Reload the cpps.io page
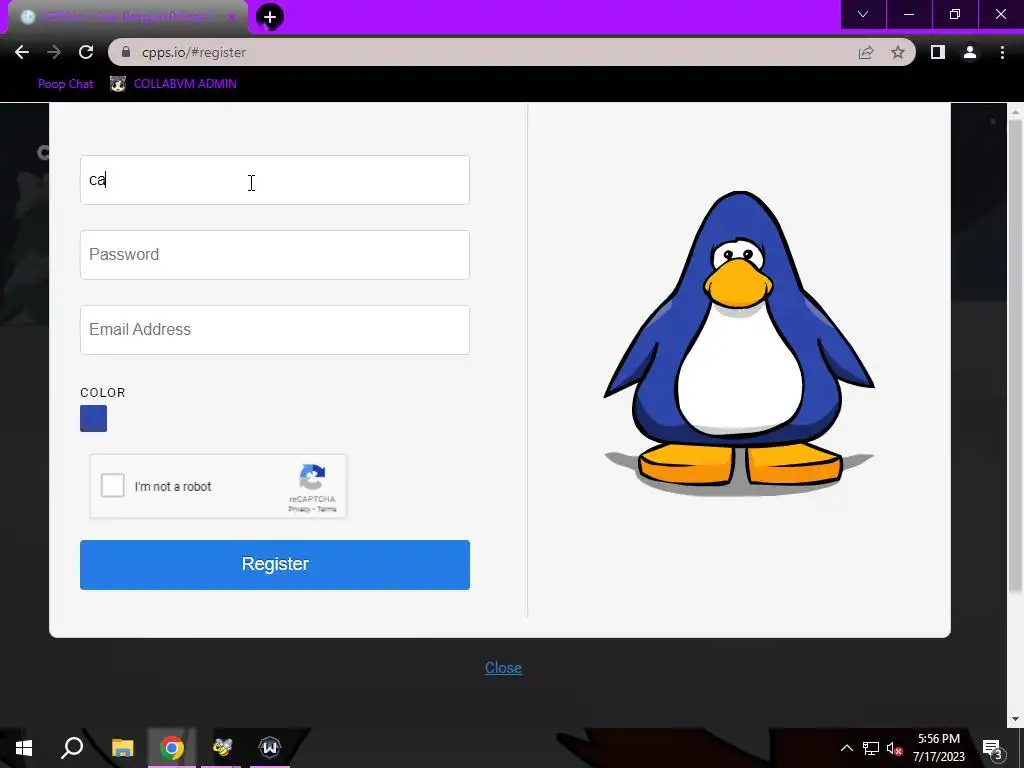 tap(86, 52)
